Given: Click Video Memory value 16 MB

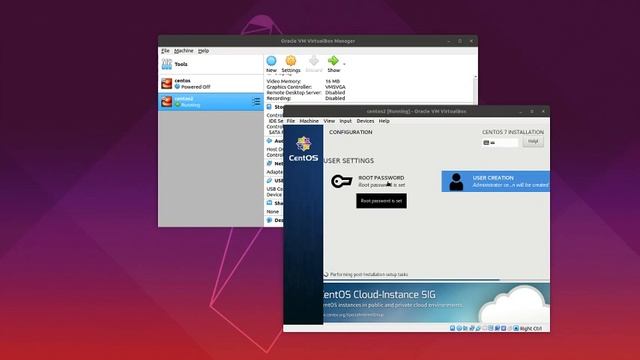Looking at the screenshot, I should pyautogui.click(x=332, y=81).
